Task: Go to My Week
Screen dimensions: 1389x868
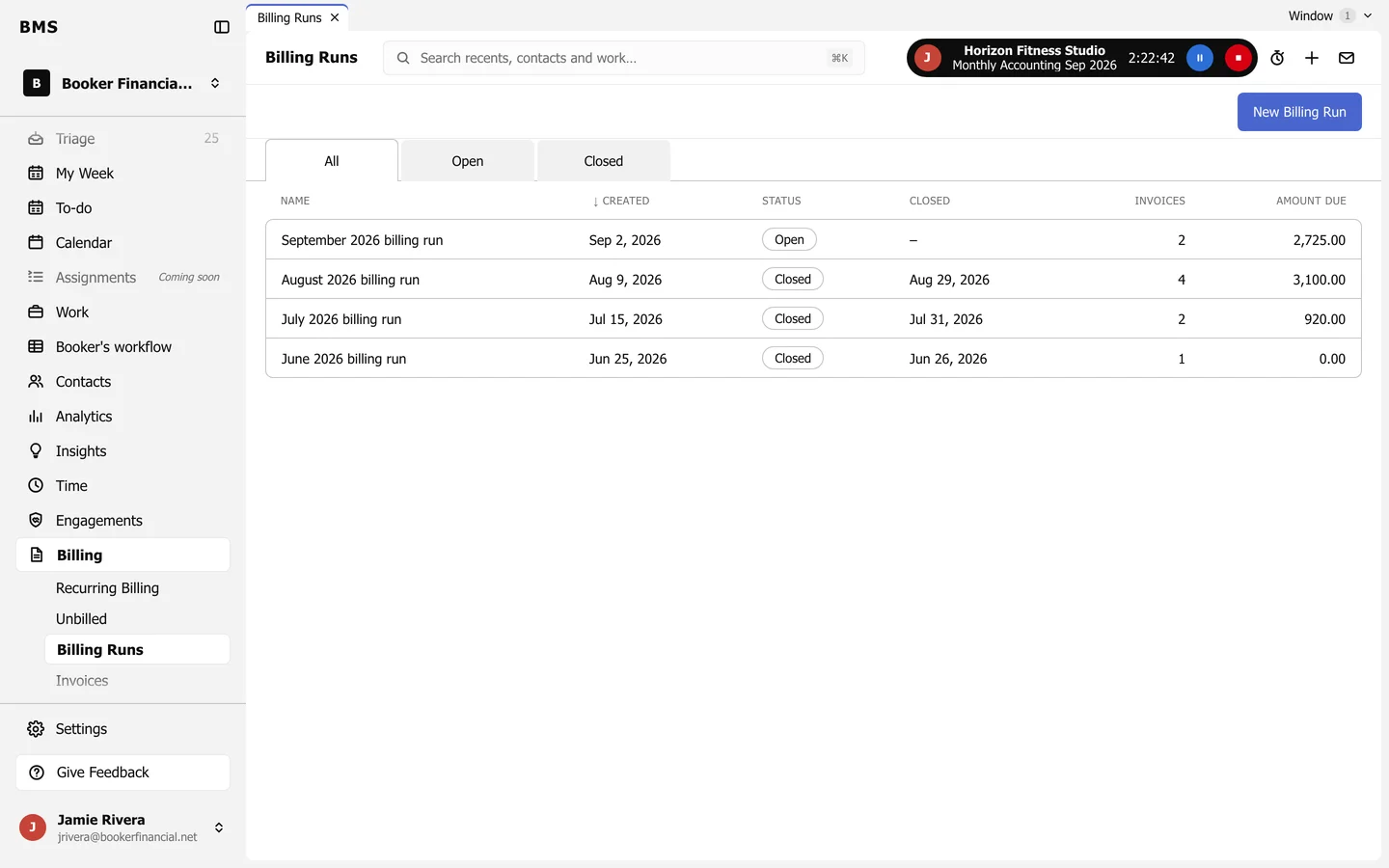Action: click(x=123, y=174)
